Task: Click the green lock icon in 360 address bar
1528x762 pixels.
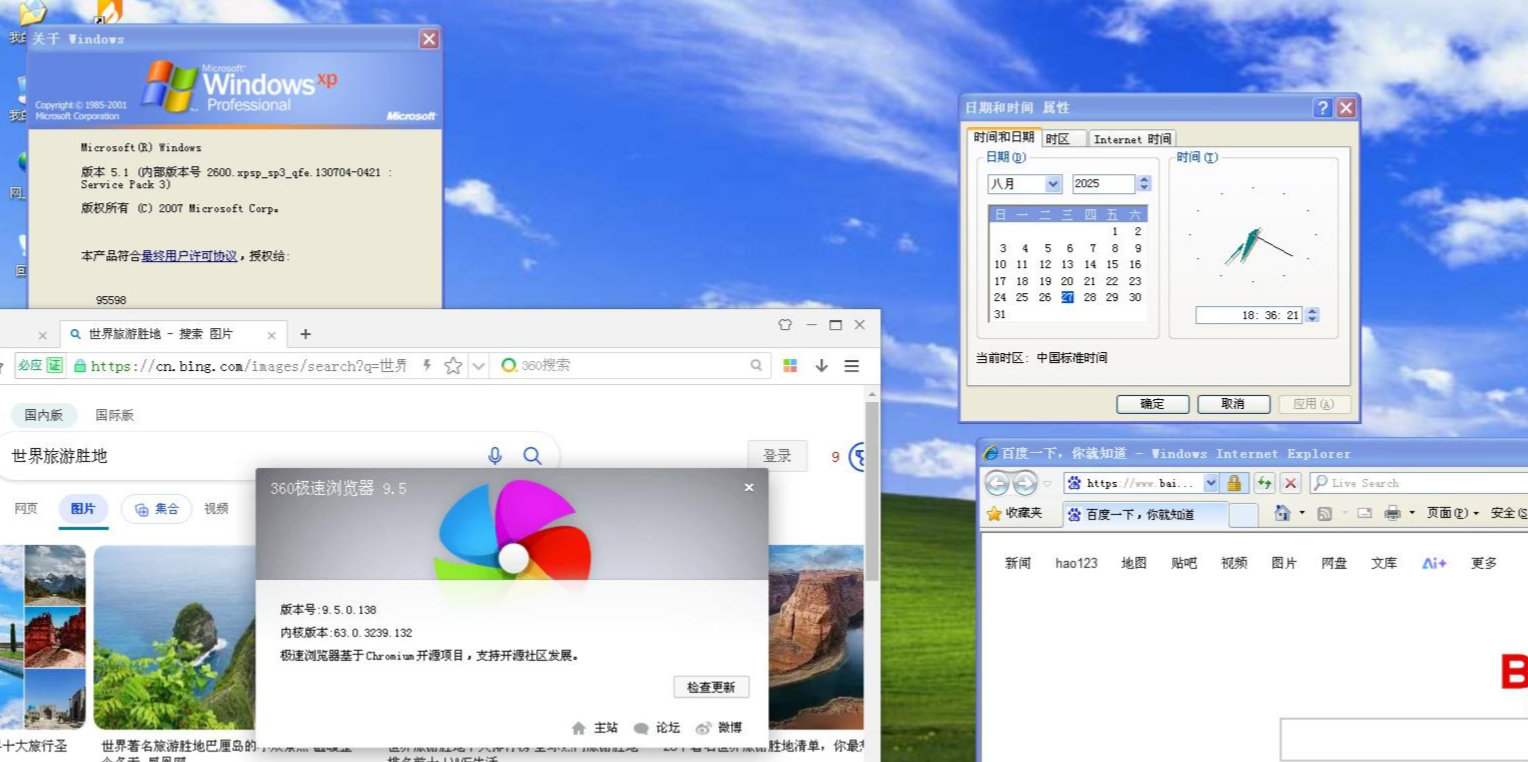Action: [x=80, y=366]
